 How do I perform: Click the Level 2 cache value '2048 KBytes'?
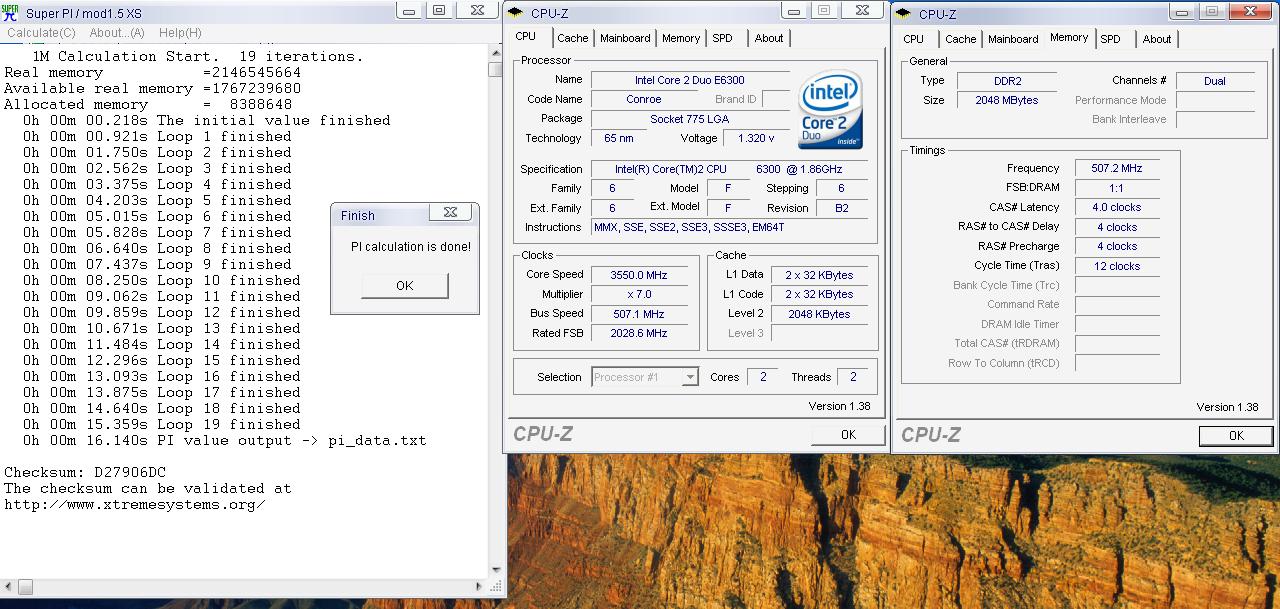coord(819,313)
